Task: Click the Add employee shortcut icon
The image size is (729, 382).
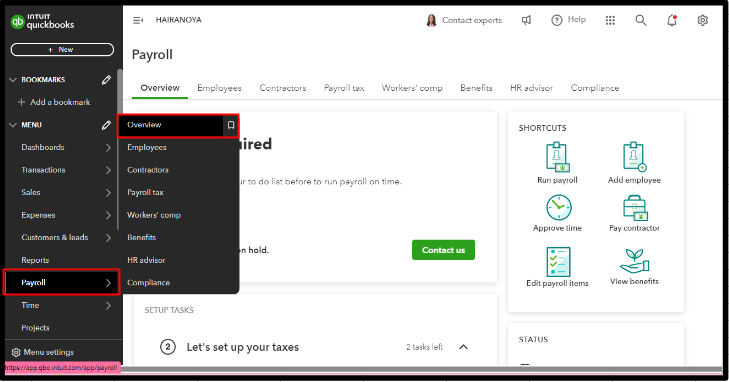Action: click(634, 157)
